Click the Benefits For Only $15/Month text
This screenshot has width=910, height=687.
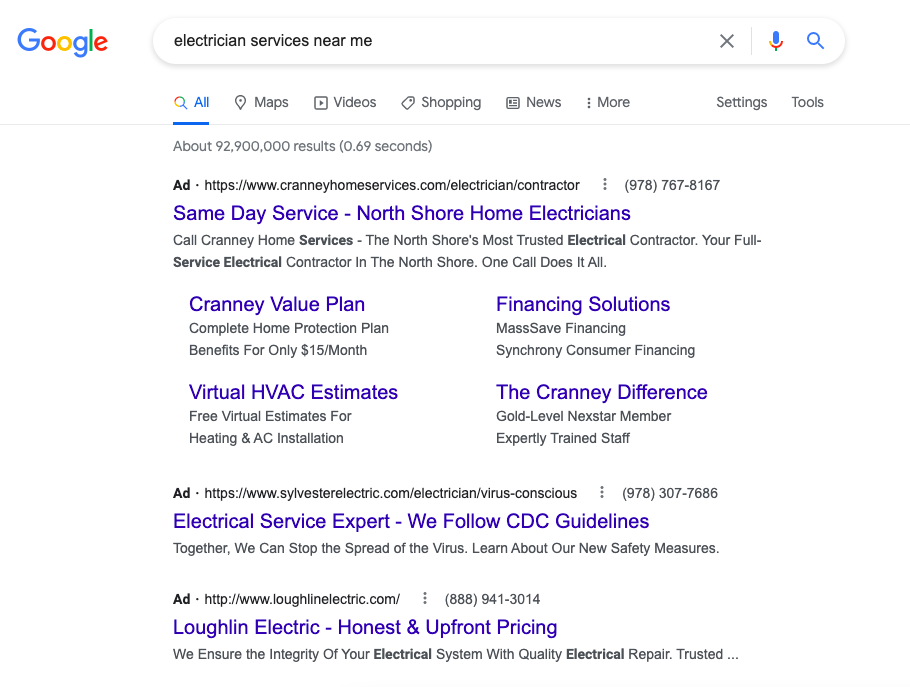click(x=278, y=350)
